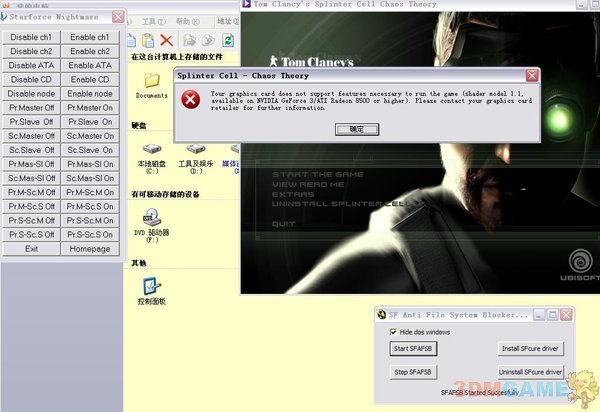Confirm the graphics card error dialog
600x412 pixels.
point(356,129)
